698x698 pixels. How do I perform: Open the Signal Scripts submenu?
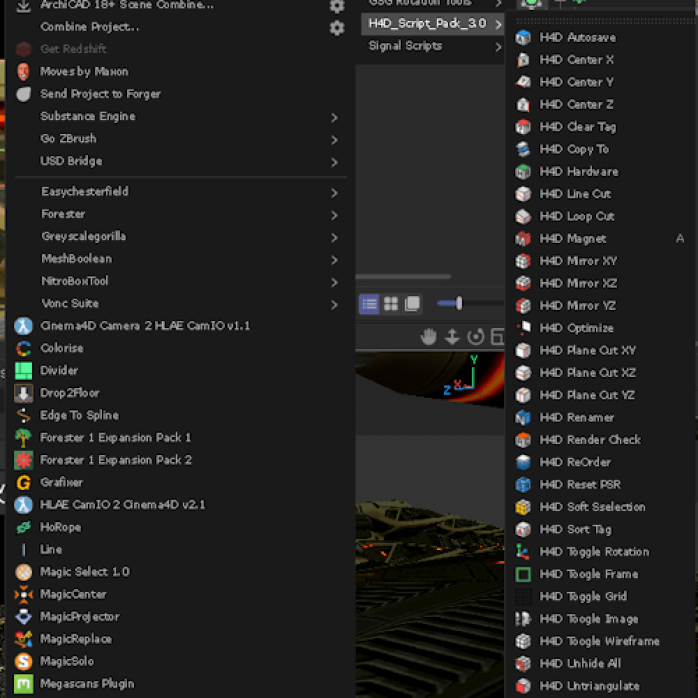(x=433, y=46)
